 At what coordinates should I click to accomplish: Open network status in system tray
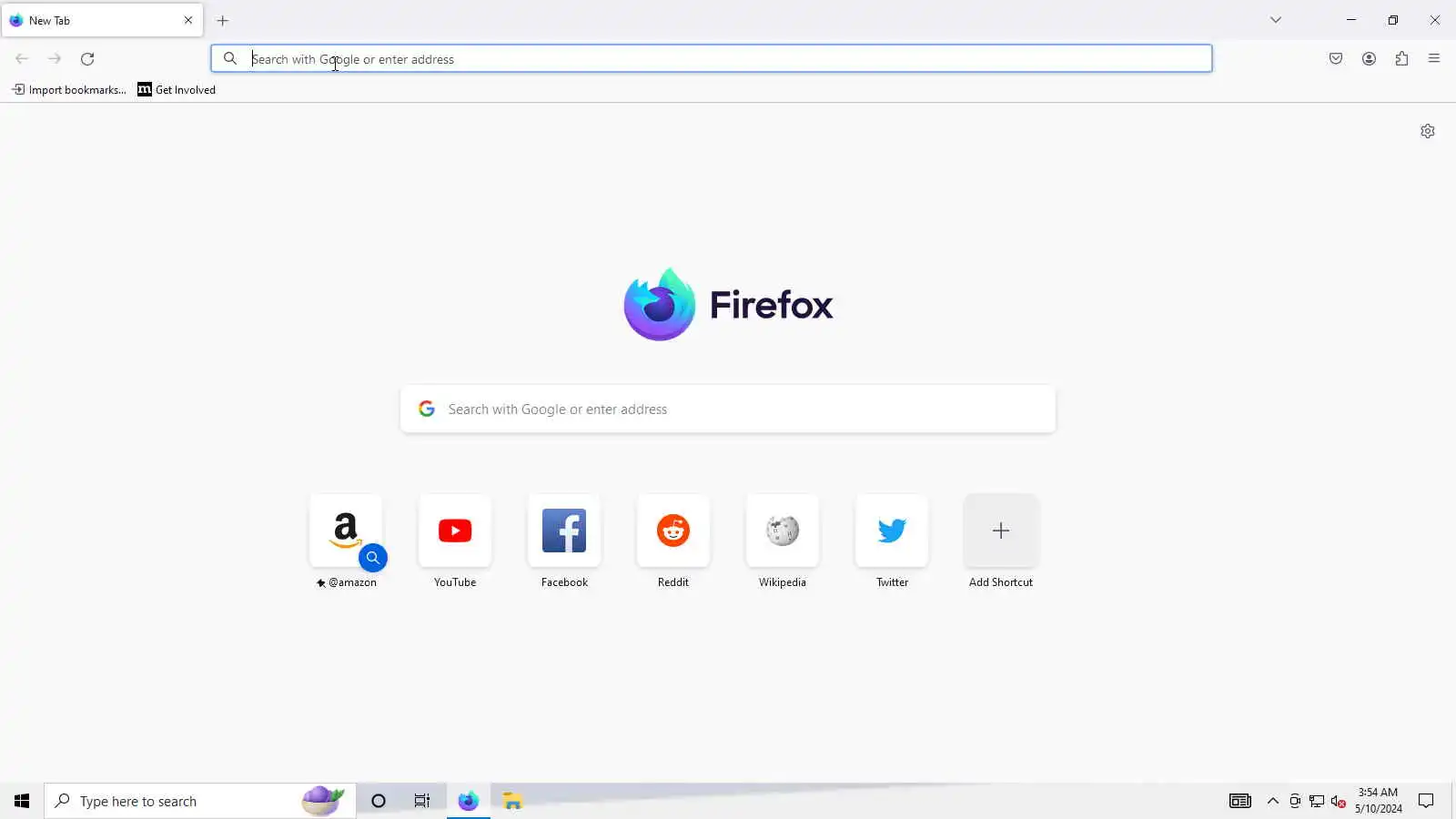pos(1317,801)
